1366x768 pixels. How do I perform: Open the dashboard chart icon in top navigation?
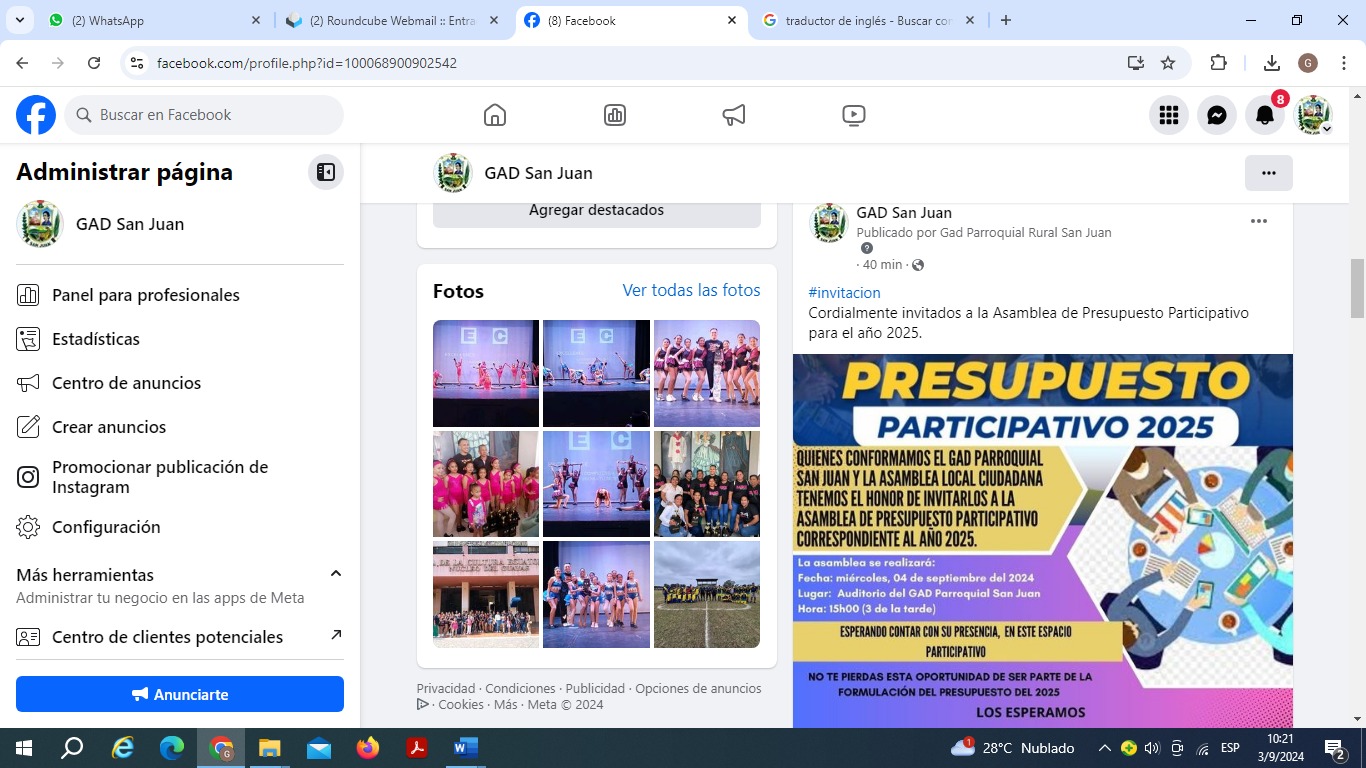pyautogui.click(x=615, y=115)
